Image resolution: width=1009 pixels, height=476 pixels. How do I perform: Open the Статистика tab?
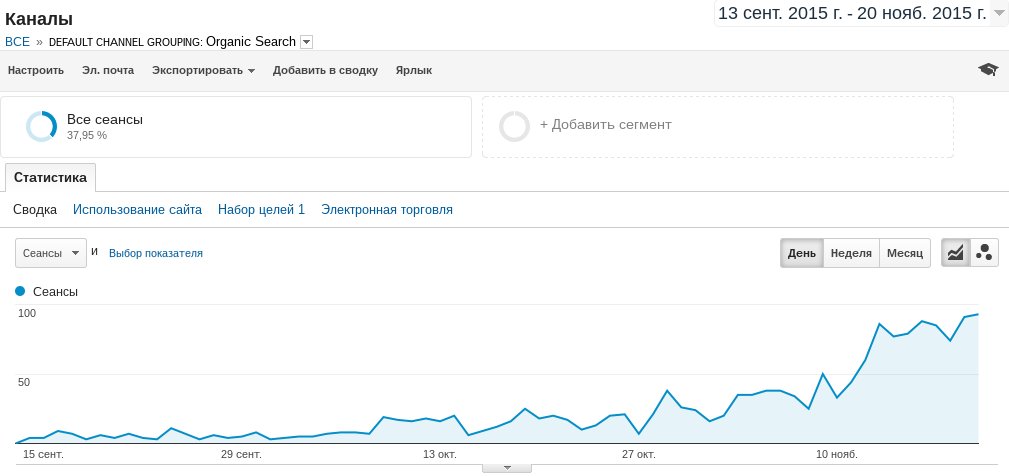(x=50, y=177)
